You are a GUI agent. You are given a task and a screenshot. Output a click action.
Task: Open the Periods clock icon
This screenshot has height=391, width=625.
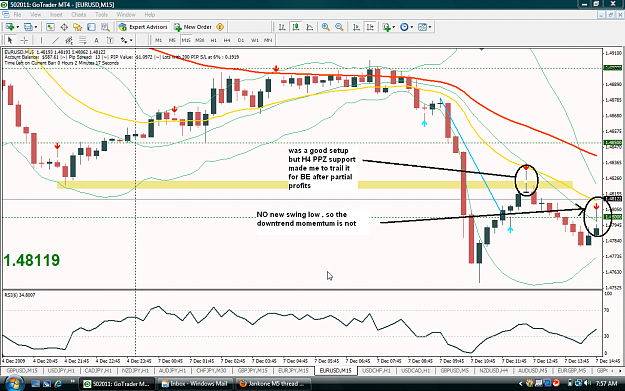[404, 27]
